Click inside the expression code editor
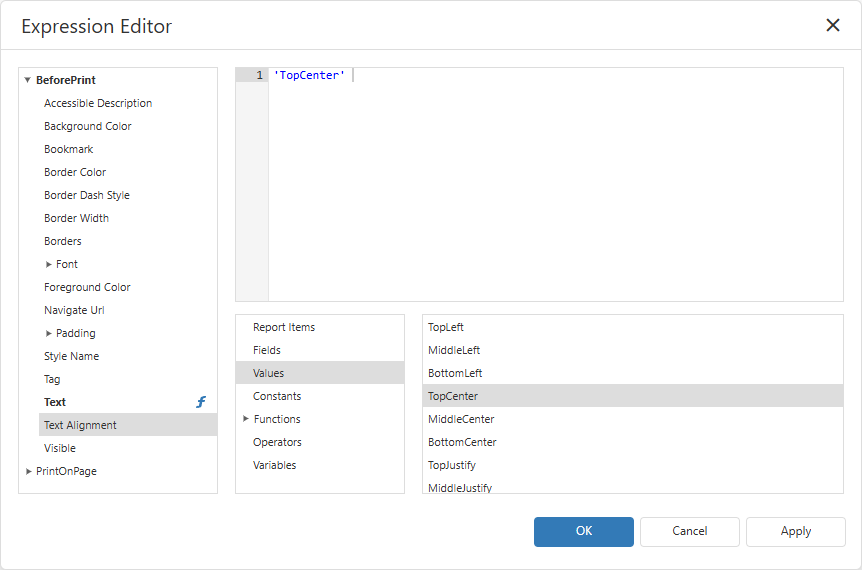 tap(555, 187)
